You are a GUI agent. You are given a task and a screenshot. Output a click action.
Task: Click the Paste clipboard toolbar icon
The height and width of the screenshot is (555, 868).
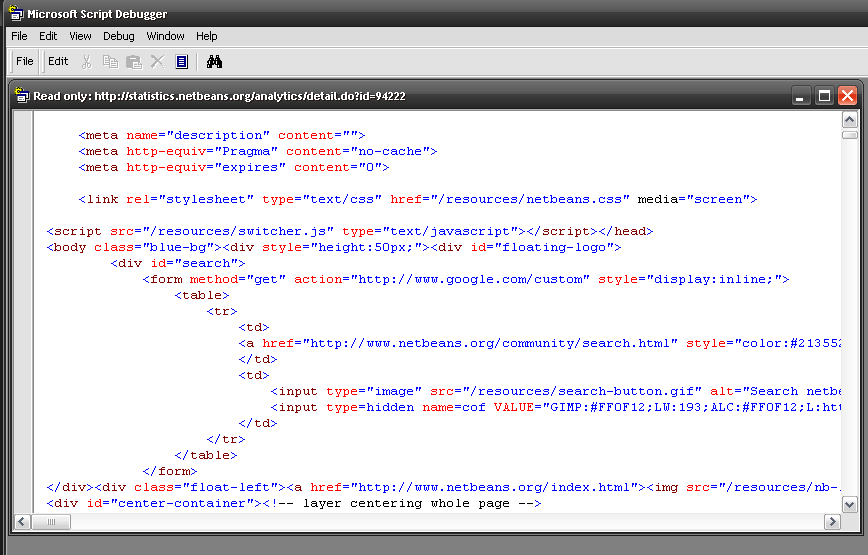click(133, 61)
